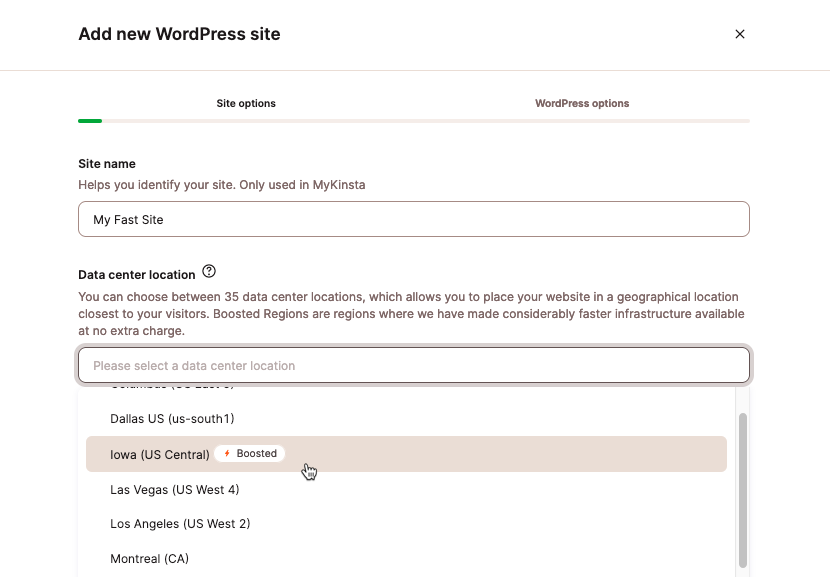The height and width of the screenshot is (577, 830).
Task: Click the Boosted badge text label
Action: [x=257, y=454]
